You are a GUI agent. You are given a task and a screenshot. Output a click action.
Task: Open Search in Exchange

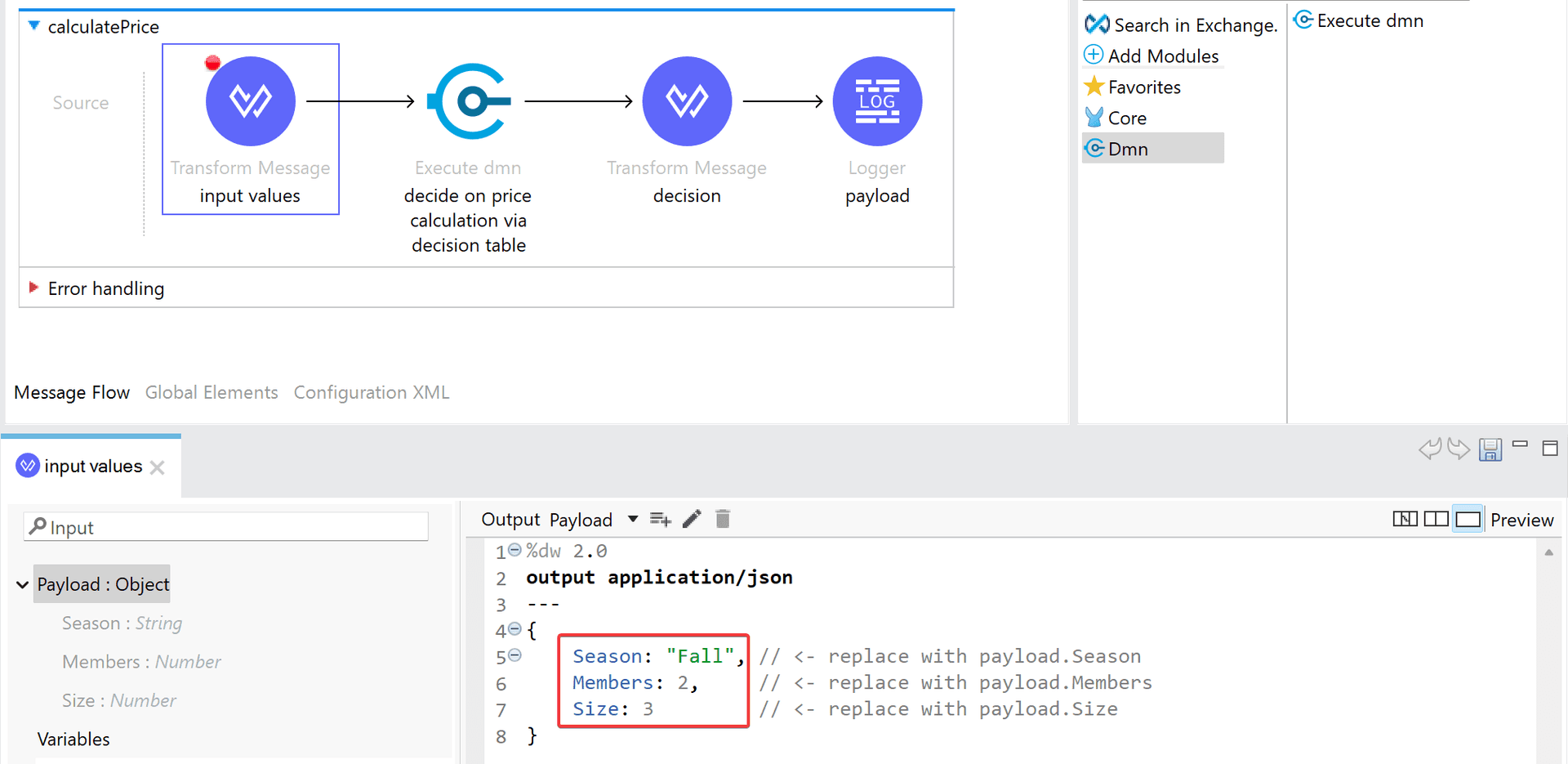click(1181, 25)
